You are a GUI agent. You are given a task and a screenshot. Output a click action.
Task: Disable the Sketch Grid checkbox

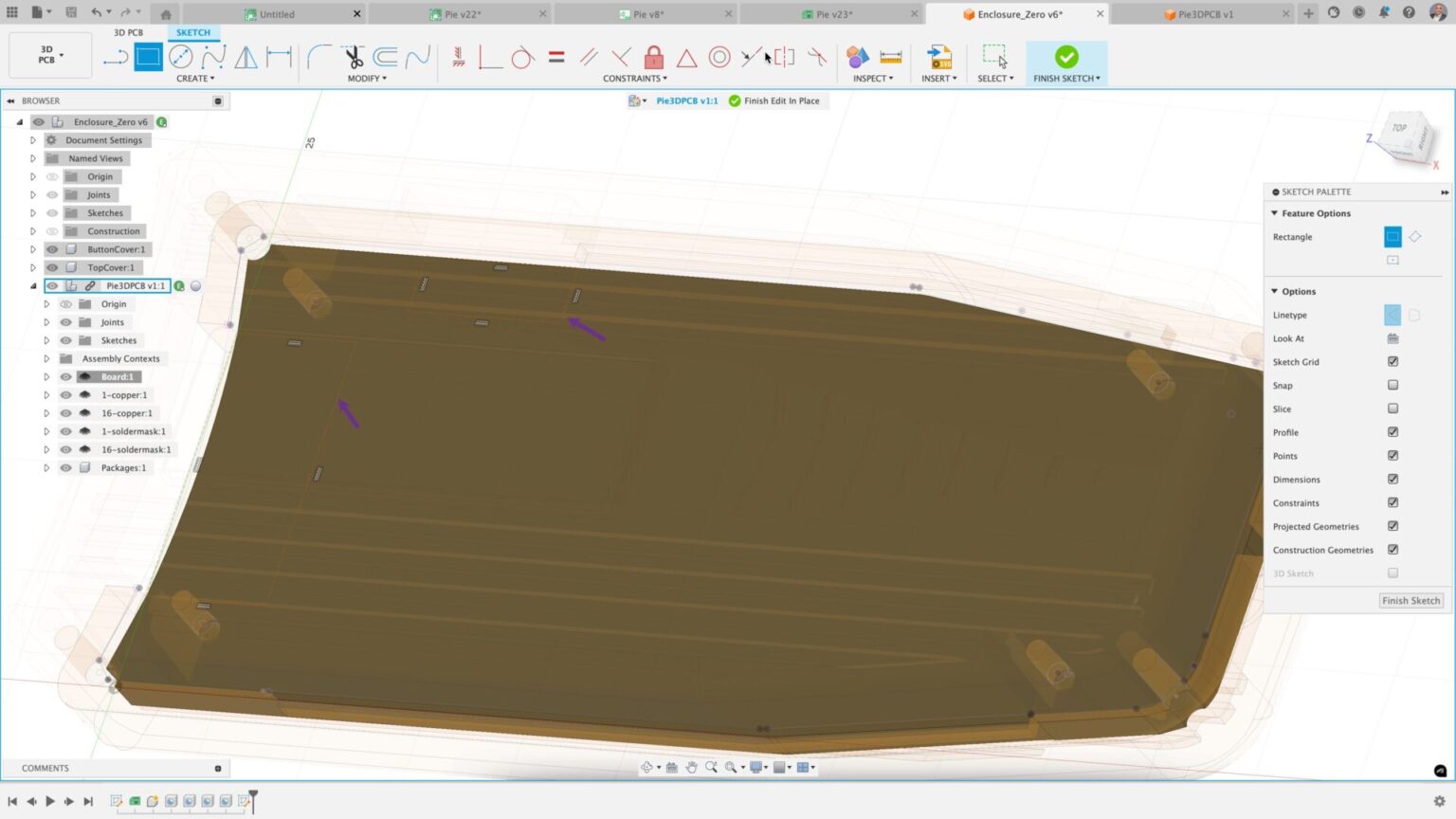1392,361
